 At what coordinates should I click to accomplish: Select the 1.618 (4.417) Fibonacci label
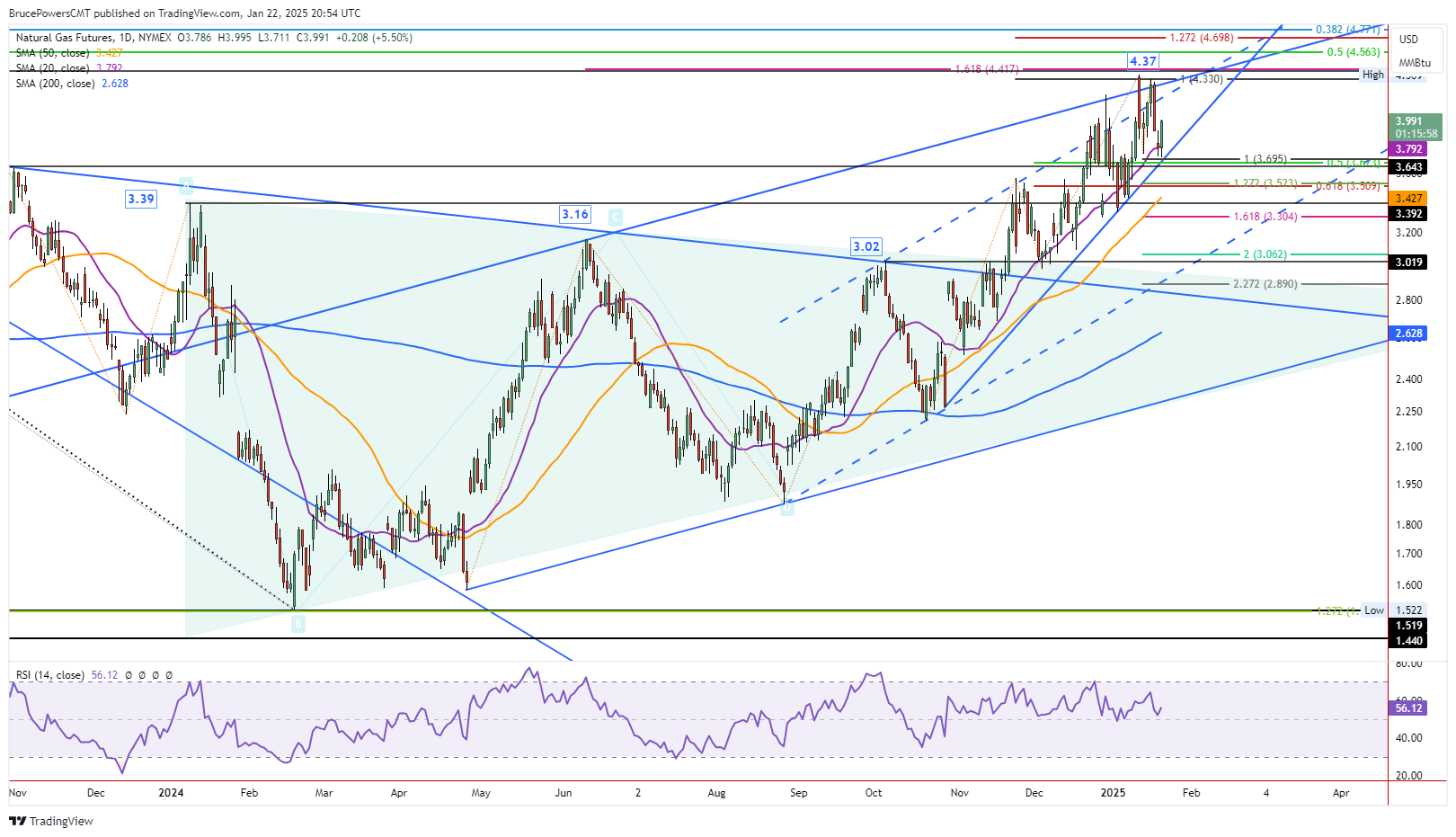point(987,69)
